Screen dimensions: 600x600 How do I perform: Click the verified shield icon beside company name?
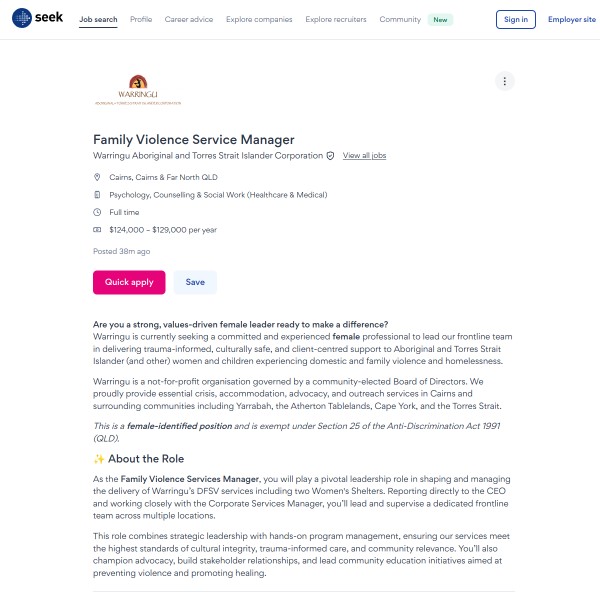[x=331, y=156]
